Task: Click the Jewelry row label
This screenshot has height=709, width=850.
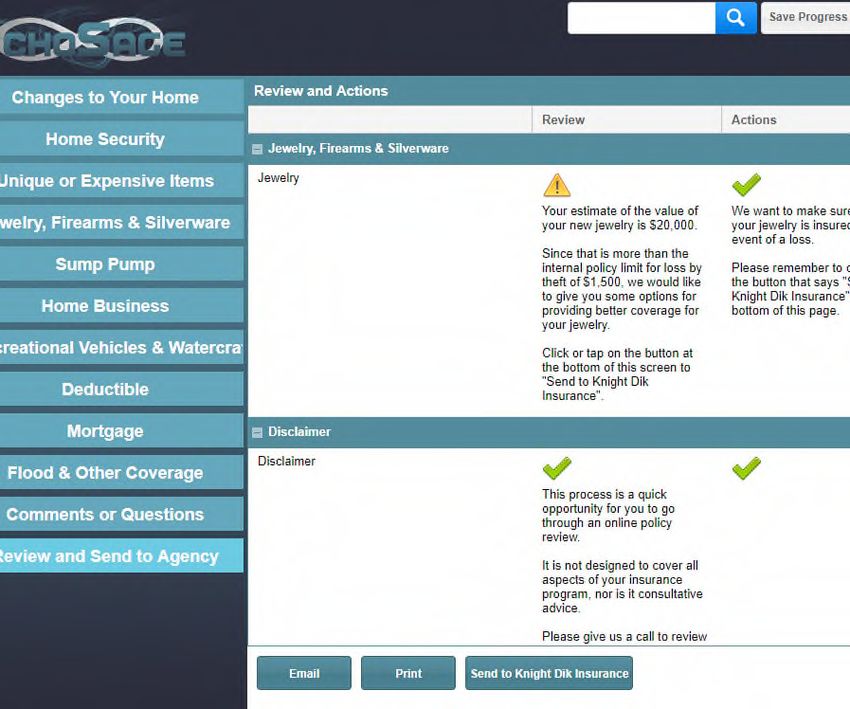Action: 278,178
